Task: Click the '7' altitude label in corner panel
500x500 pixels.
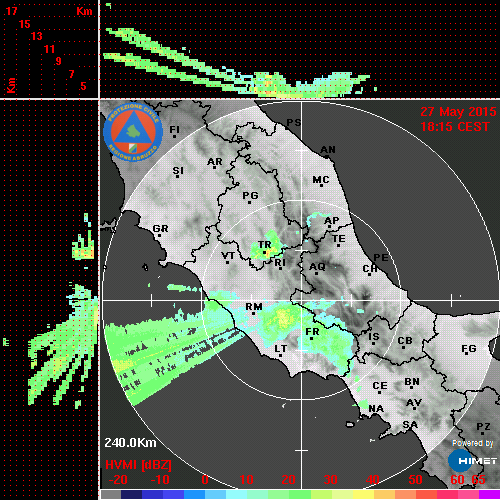Action: 71,74
